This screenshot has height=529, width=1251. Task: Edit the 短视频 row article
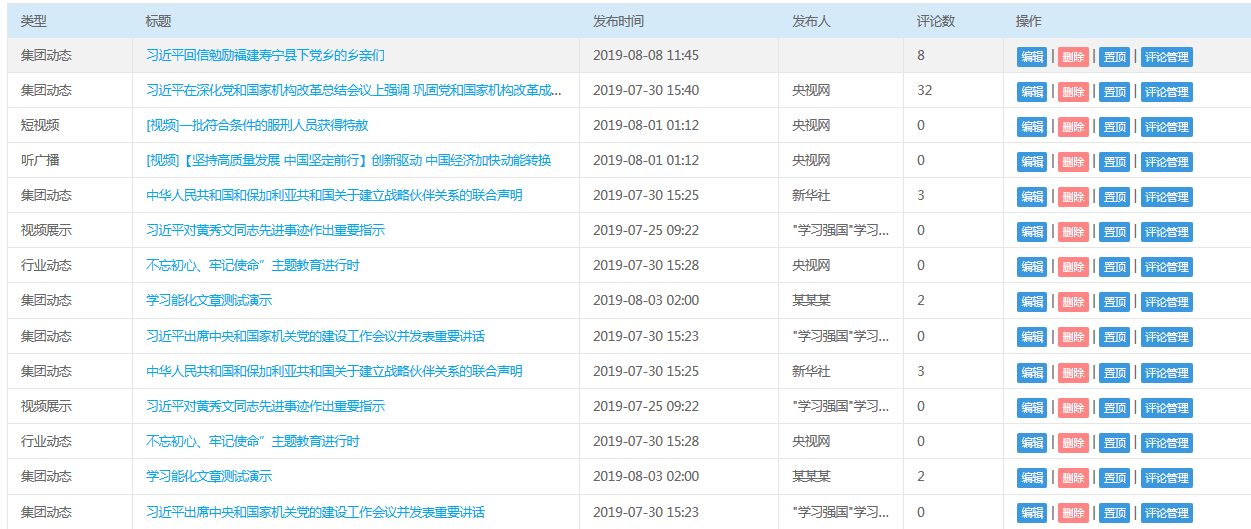pyautogui.click(x=1032, y=127)
